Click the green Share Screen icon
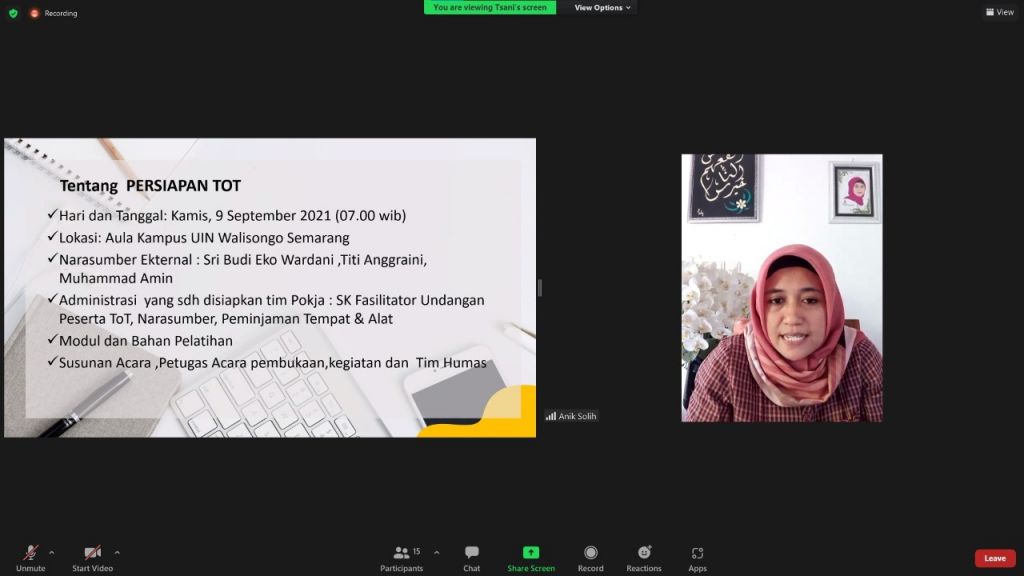This screenshot has width=1024, height=576. (531, 552)
